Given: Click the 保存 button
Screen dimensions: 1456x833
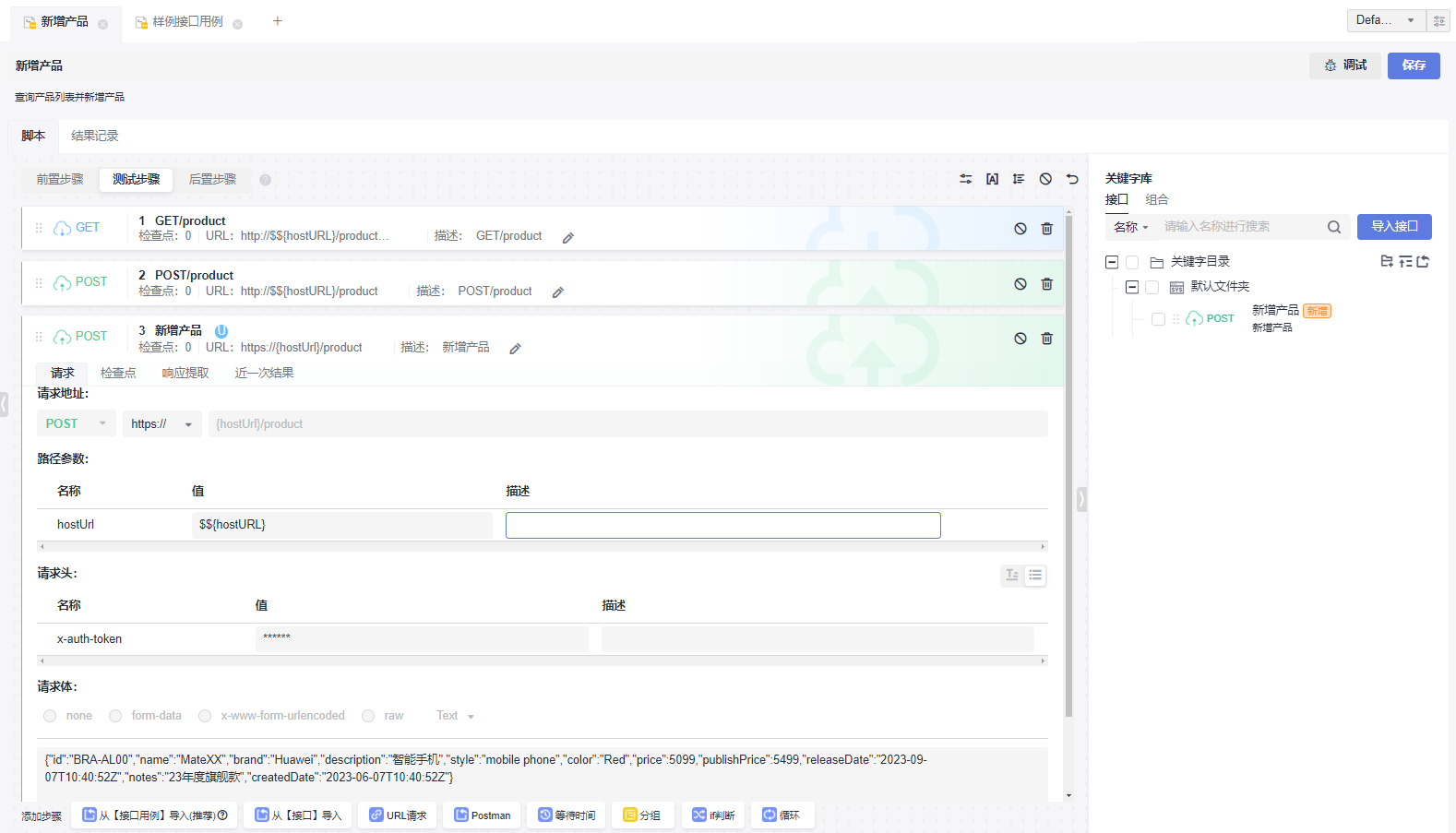Looking at the screenshot, I should (x=1413, y=65).
